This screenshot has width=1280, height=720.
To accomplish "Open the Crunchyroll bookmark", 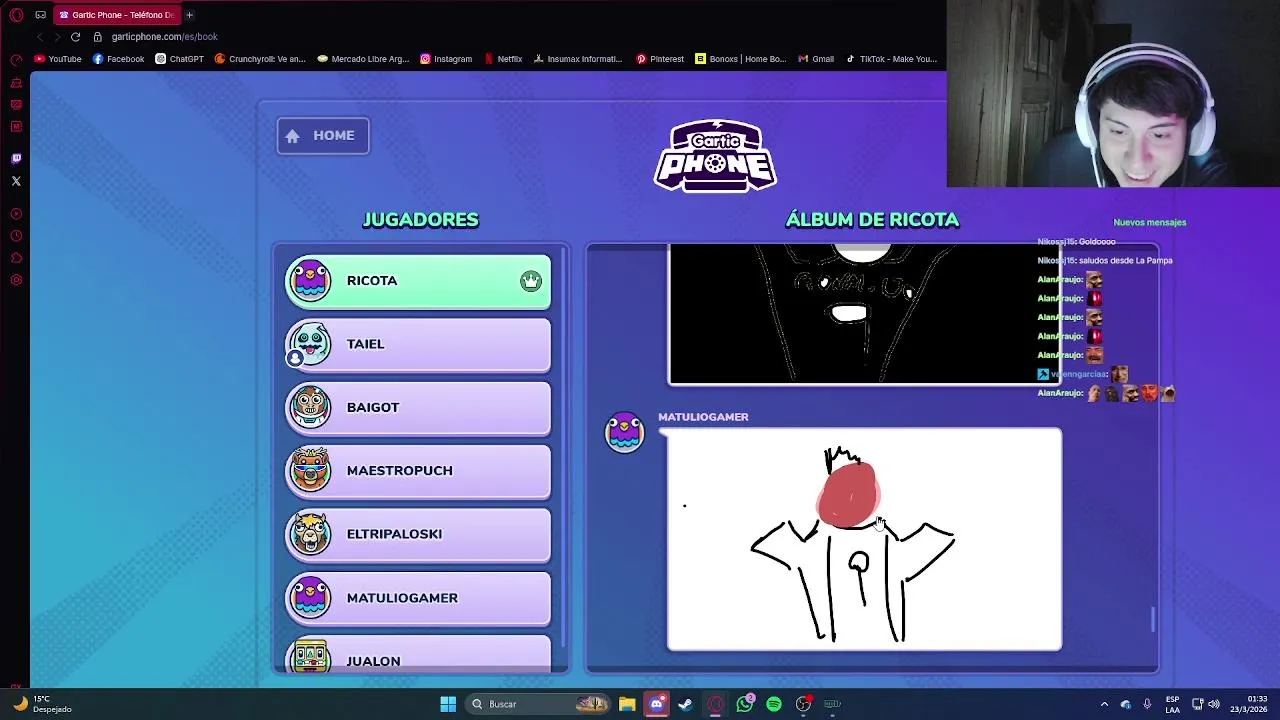I will click(x=260, y=59).
